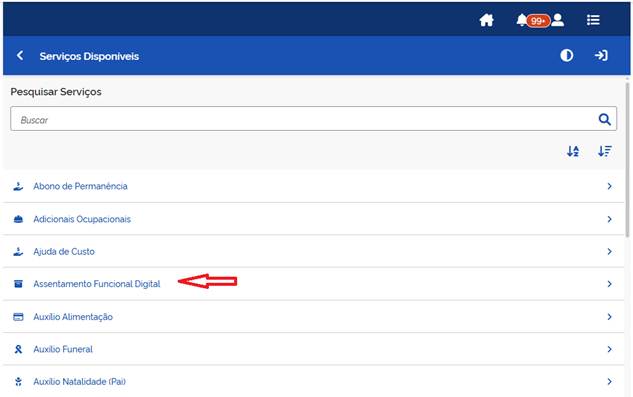Click the Auxílio Natalidade baby icon
The width and height of the screenshot is (633, 397).
18,381
